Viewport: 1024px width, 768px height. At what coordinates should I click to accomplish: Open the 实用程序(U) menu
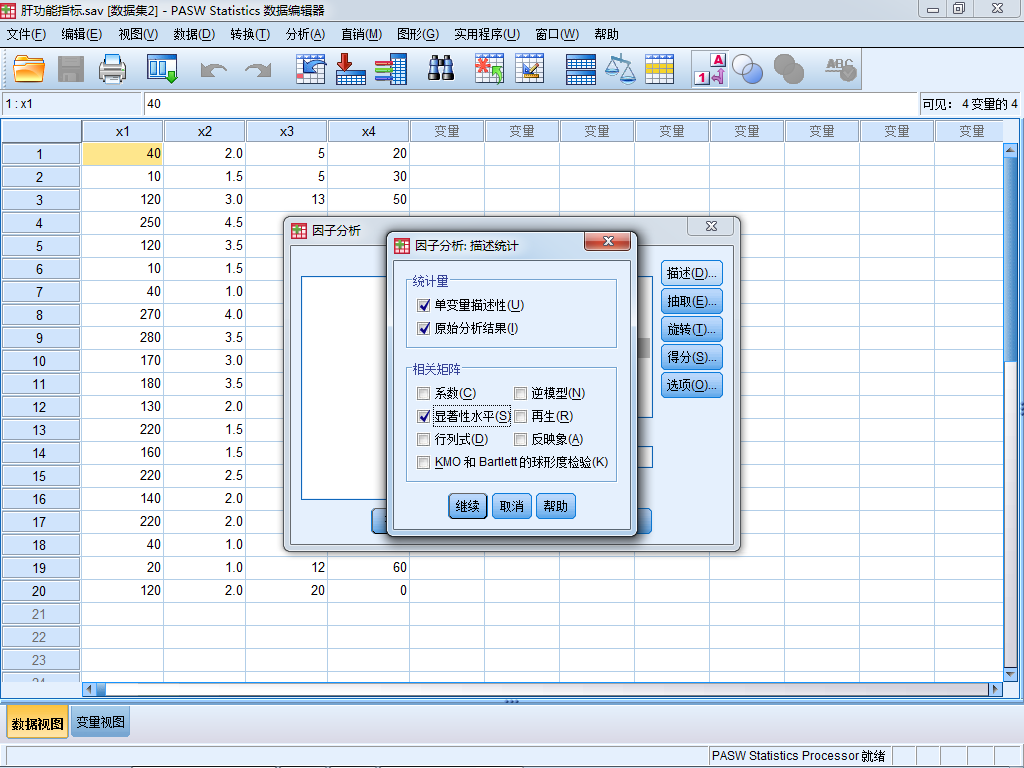(x=487, y=34)
